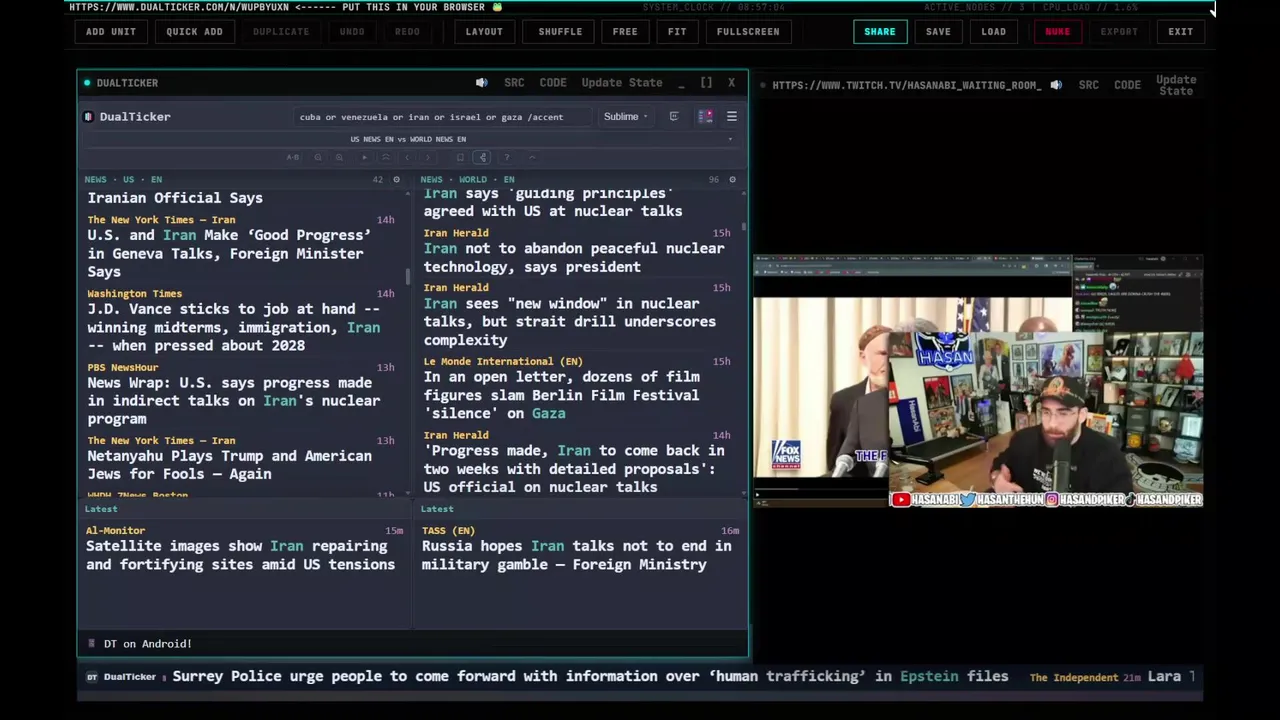Toggle the highlighted branch icon
Screen dimensions: 1280x720
coord(482,157)
